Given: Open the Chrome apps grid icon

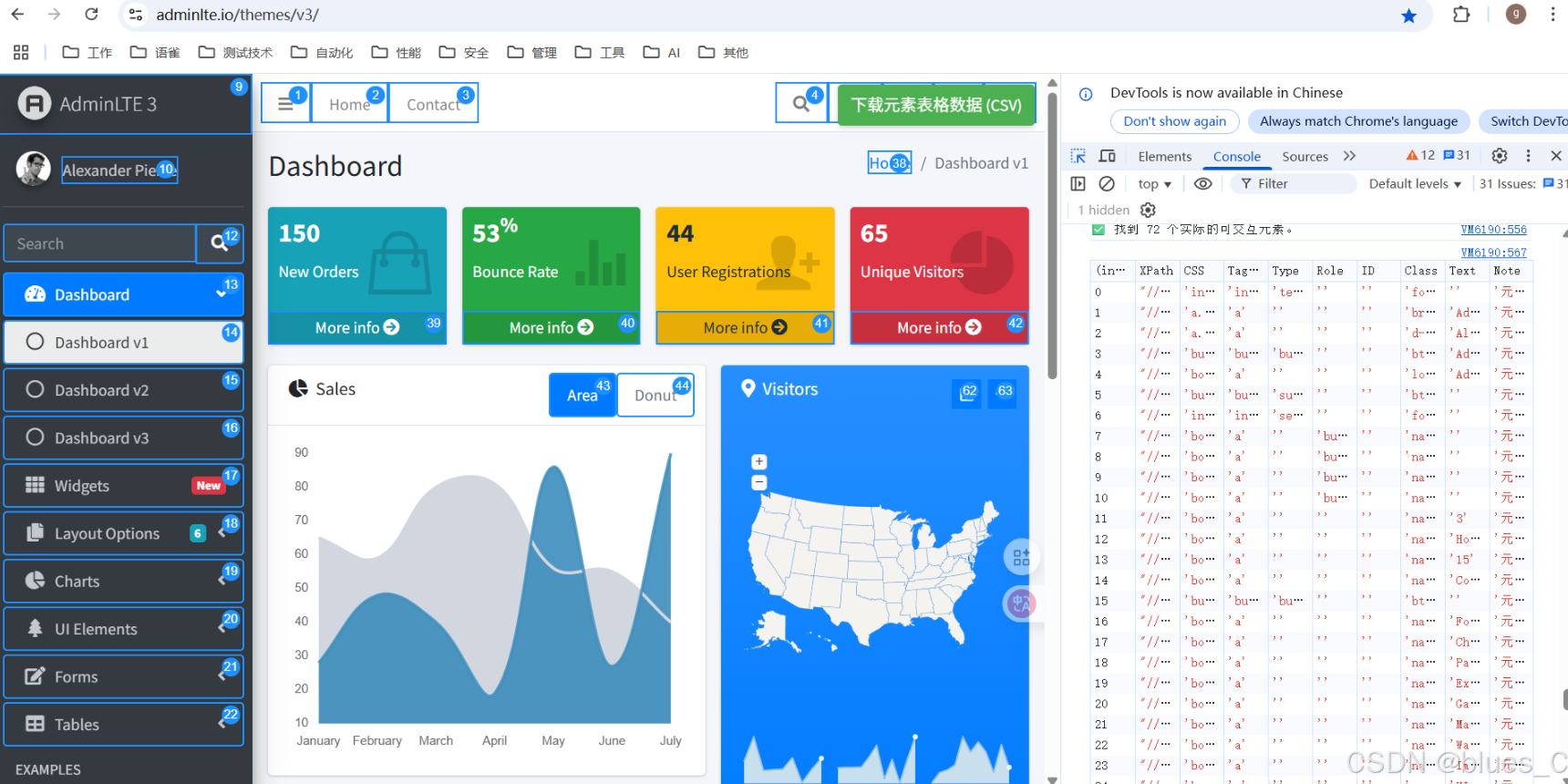Looking at the screenshot, I should [21, 52].
